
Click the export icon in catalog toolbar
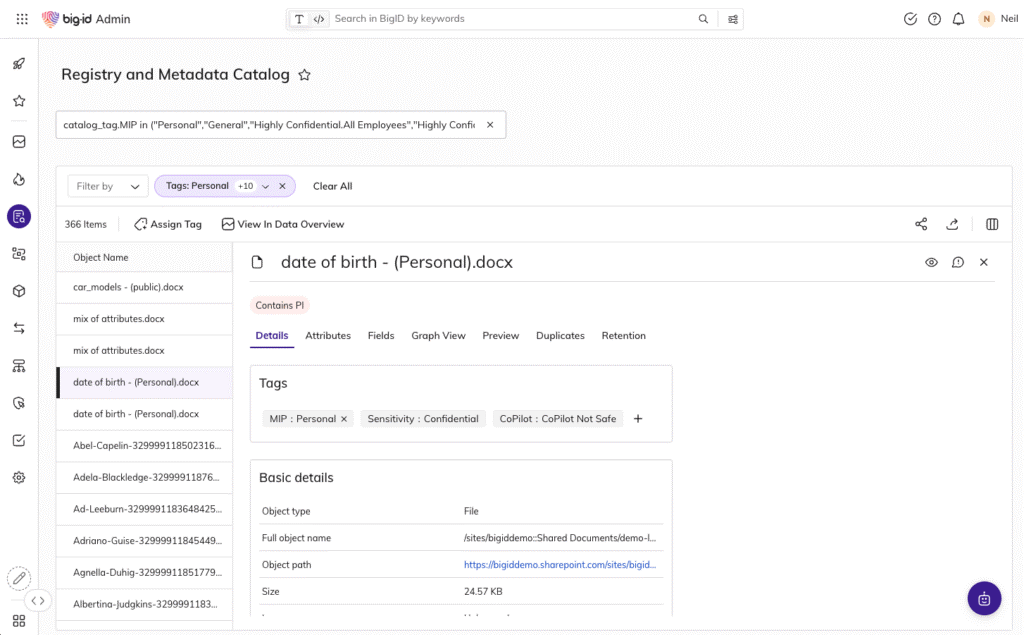click(952, 224)
